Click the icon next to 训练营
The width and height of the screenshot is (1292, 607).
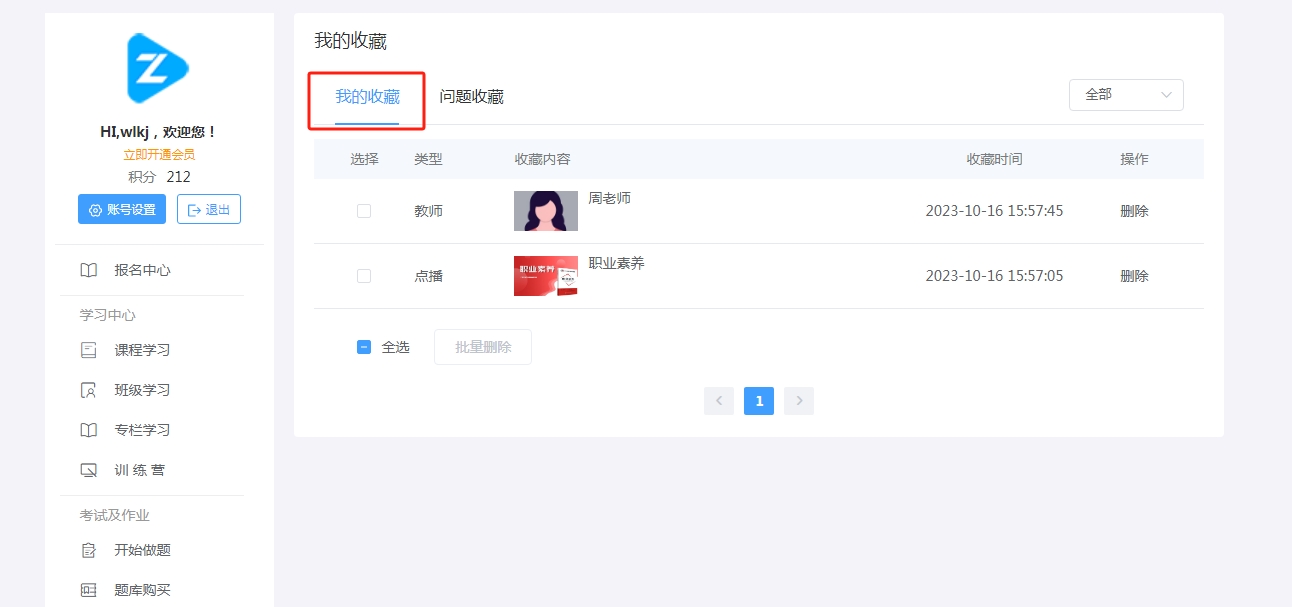click(x=89, y=470)
